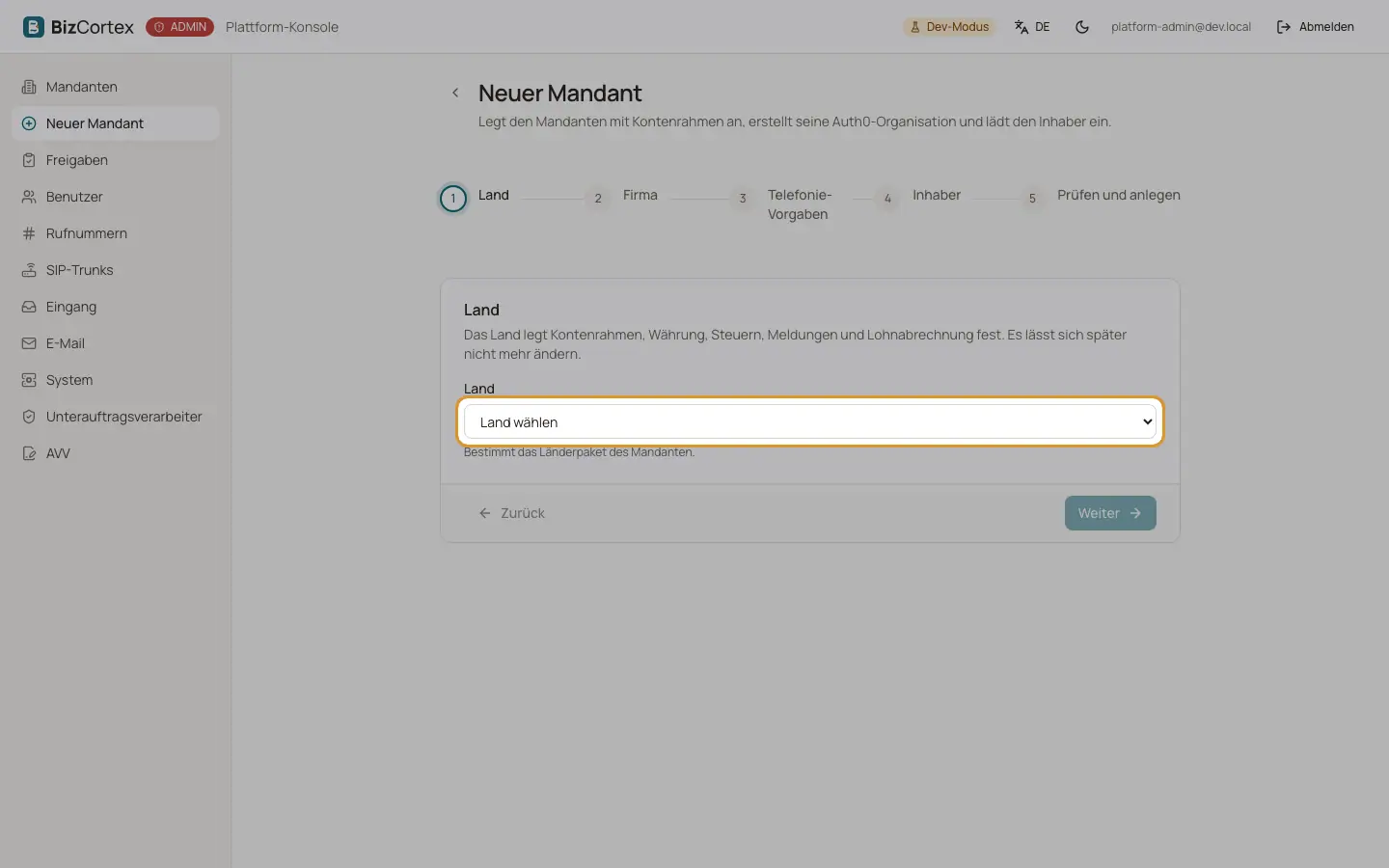Click the clipboard icon for Freigaben
Viewport: 1389px width, 868px height.
(x=29, y=160)
